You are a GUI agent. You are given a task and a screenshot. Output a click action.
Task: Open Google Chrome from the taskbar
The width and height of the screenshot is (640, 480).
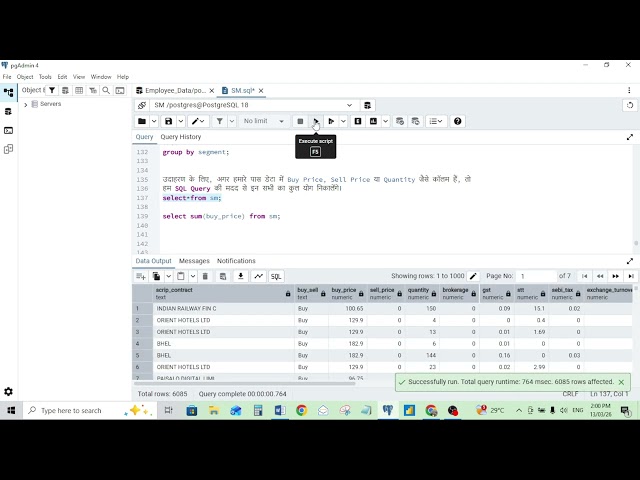[x=301, y=410]
